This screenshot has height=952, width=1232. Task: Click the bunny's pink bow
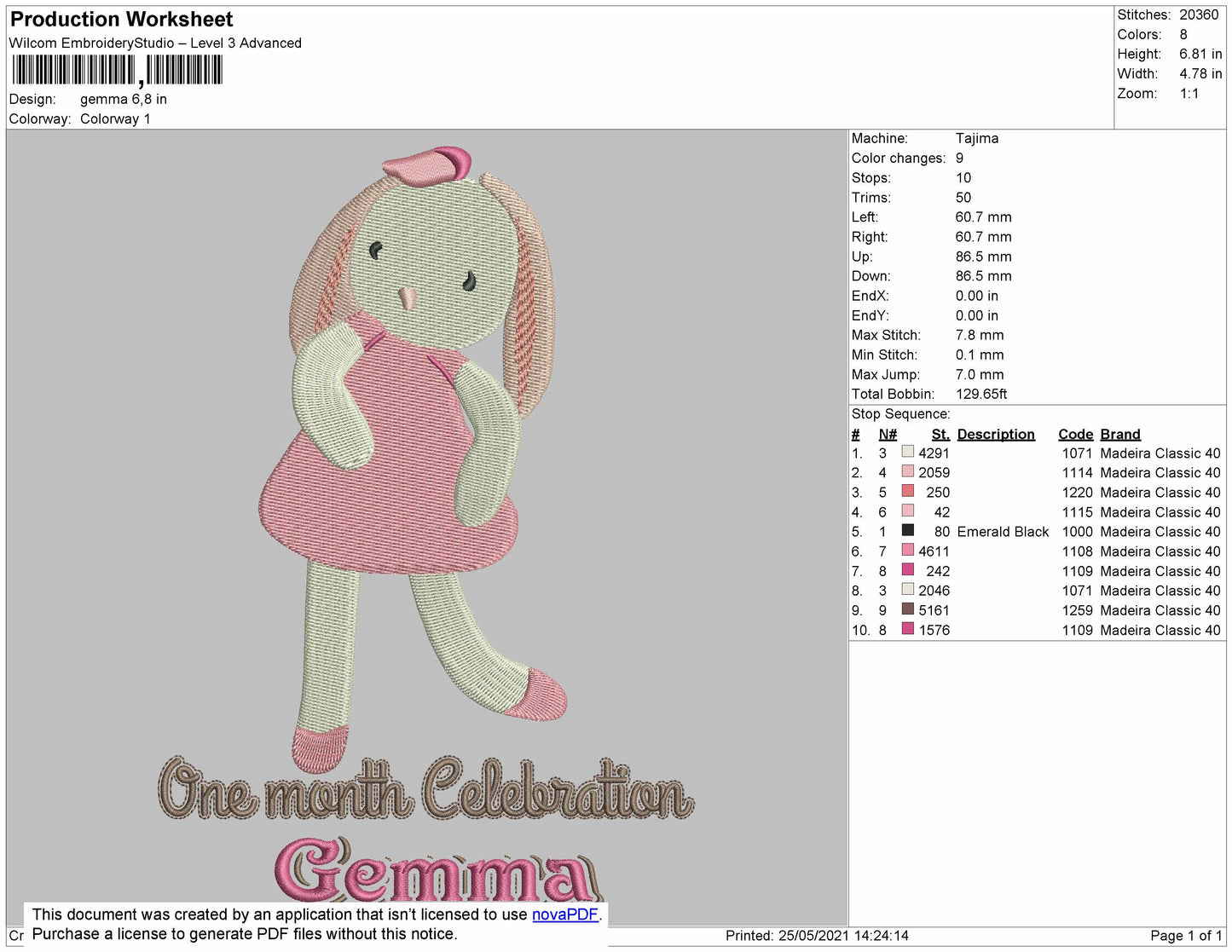[x=427, y=164]
